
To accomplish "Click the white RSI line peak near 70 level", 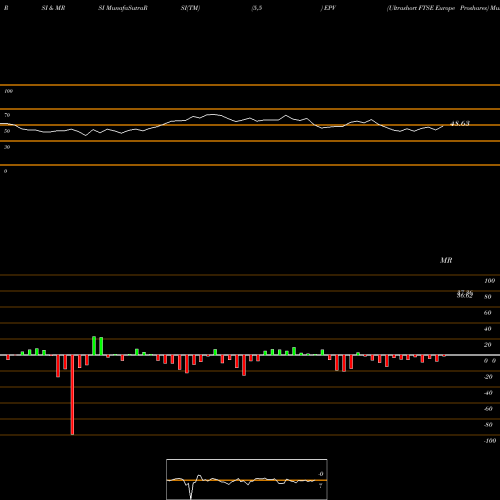I will tap(212, 115).
